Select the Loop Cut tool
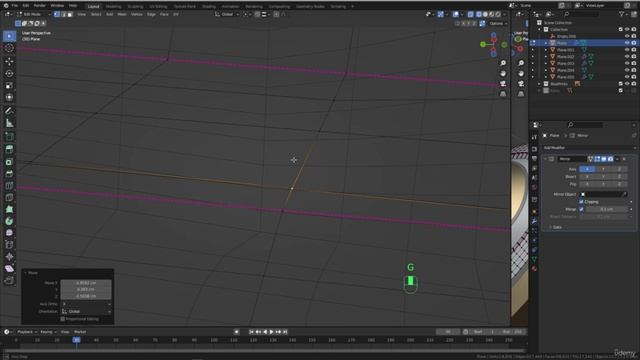Viewport: 640px width, 360px height. 9,186
